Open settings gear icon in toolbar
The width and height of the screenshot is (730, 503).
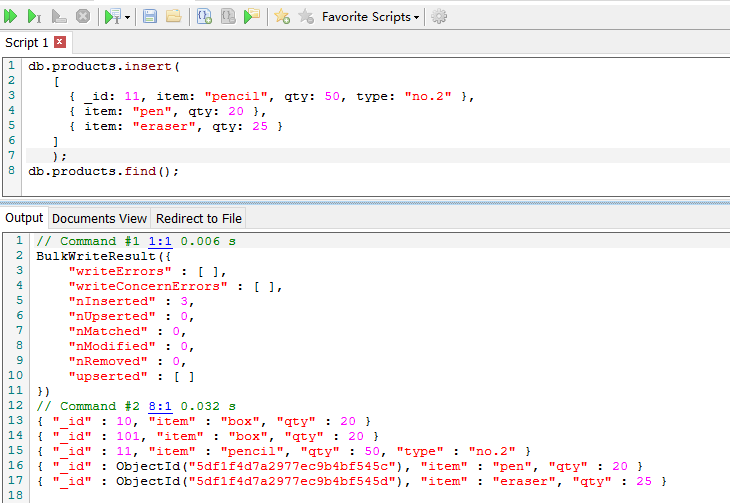coord(439,17)
